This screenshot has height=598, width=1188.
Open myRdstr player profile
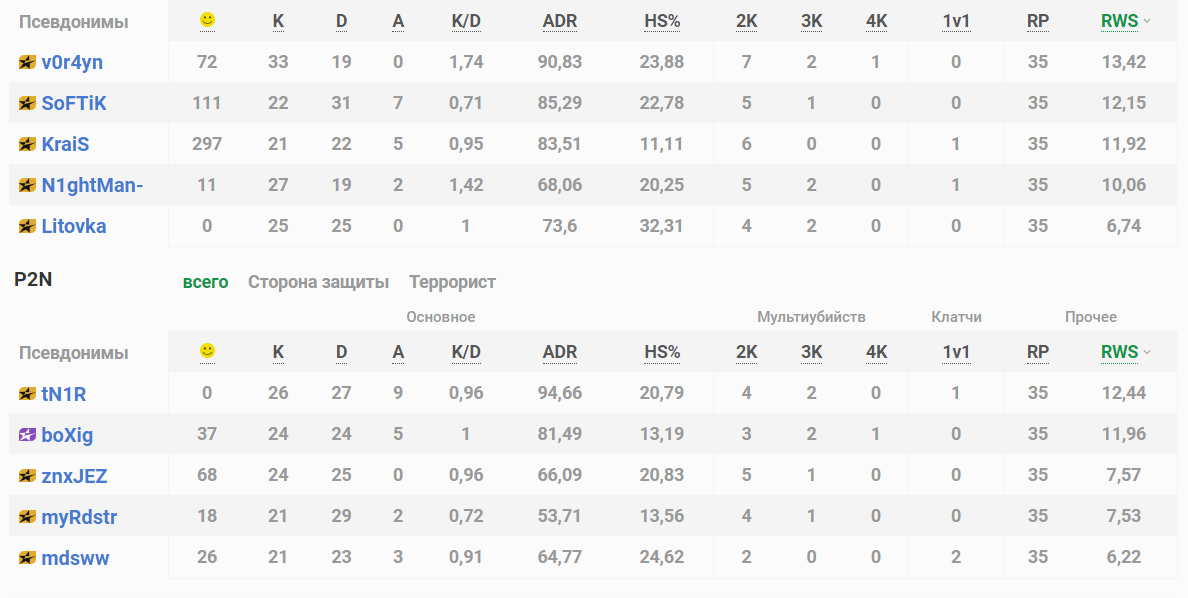(79, 517)
